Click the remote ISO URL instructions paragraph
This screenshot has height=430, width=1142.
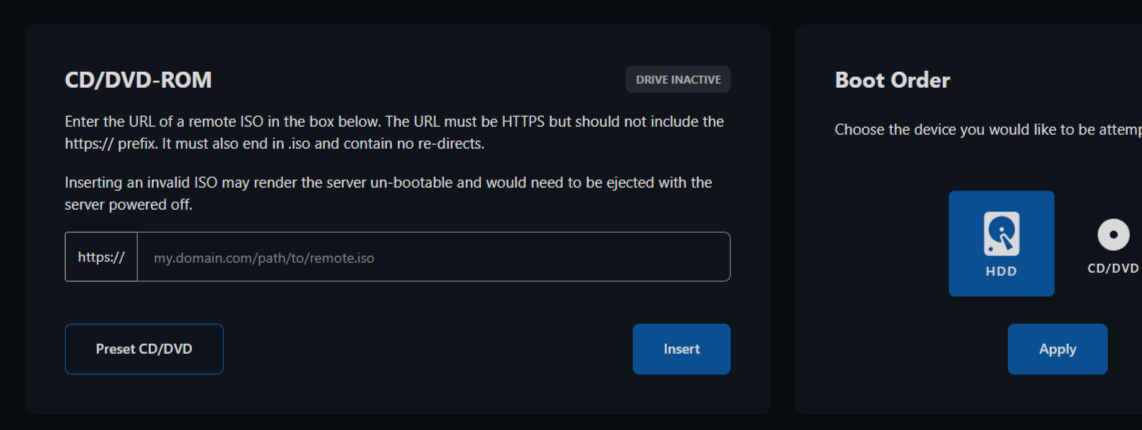click(394, 132)
